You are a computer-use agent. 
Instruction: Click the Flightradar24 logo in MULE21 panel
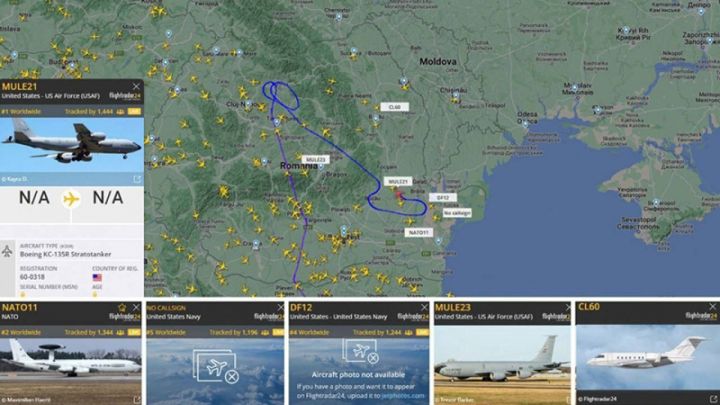pos(125,96)
